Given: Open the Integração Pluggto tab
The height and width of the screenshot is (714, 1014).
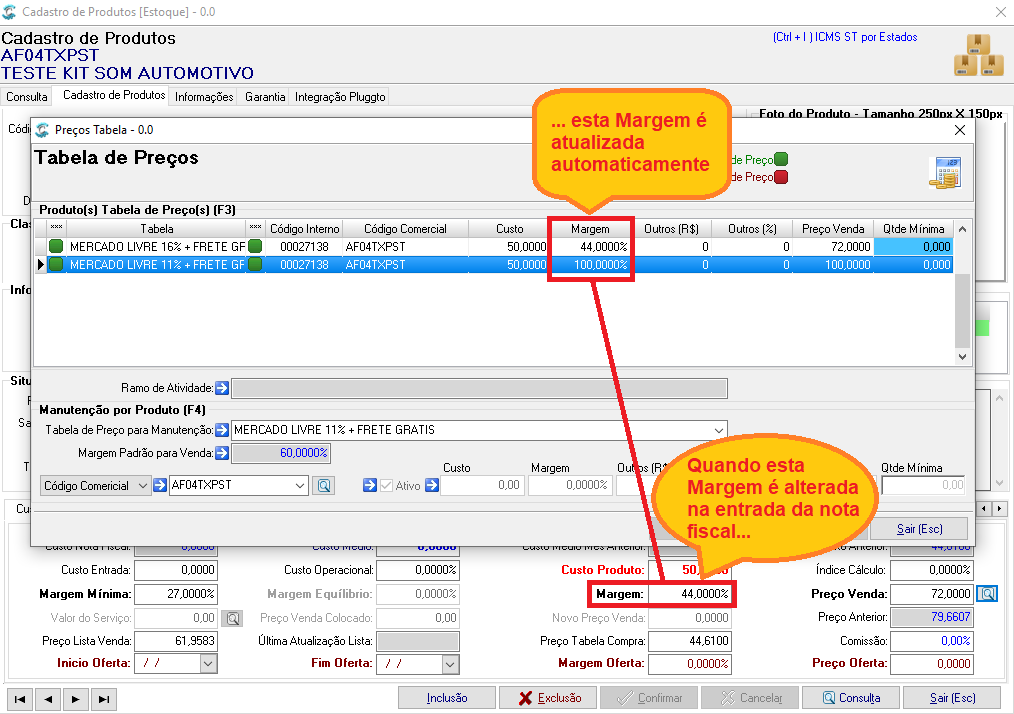Looking at the screenshot, I should click(x=340, y=97).
